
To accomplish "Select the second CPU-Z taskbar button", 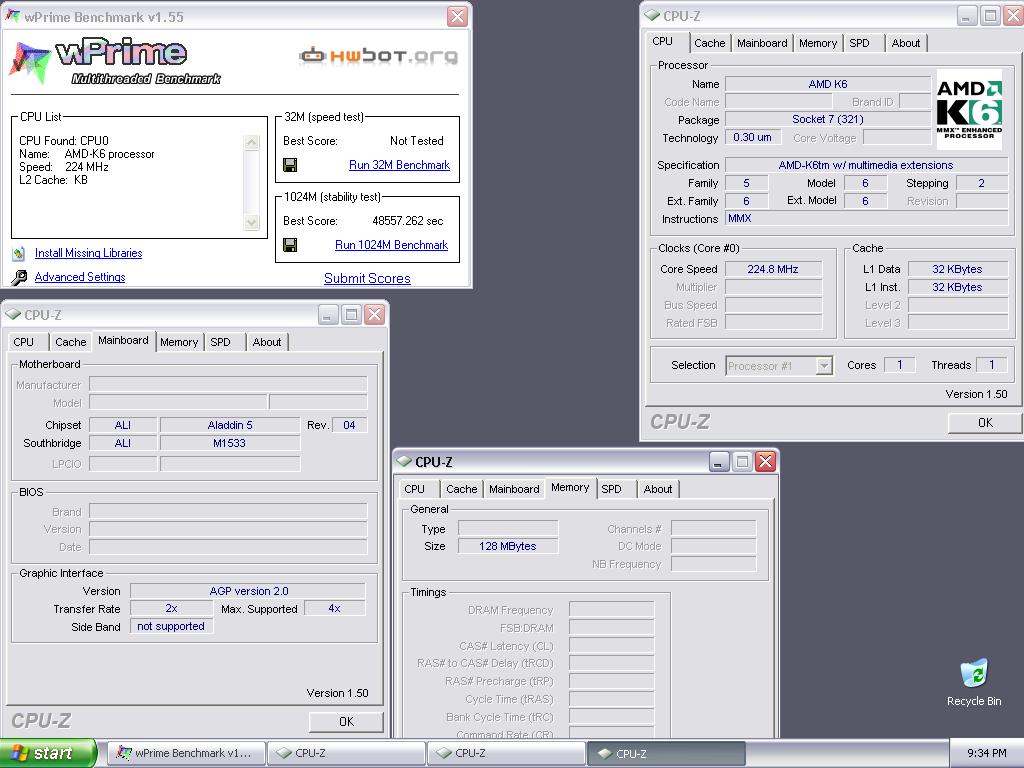I will click(507, 753).
